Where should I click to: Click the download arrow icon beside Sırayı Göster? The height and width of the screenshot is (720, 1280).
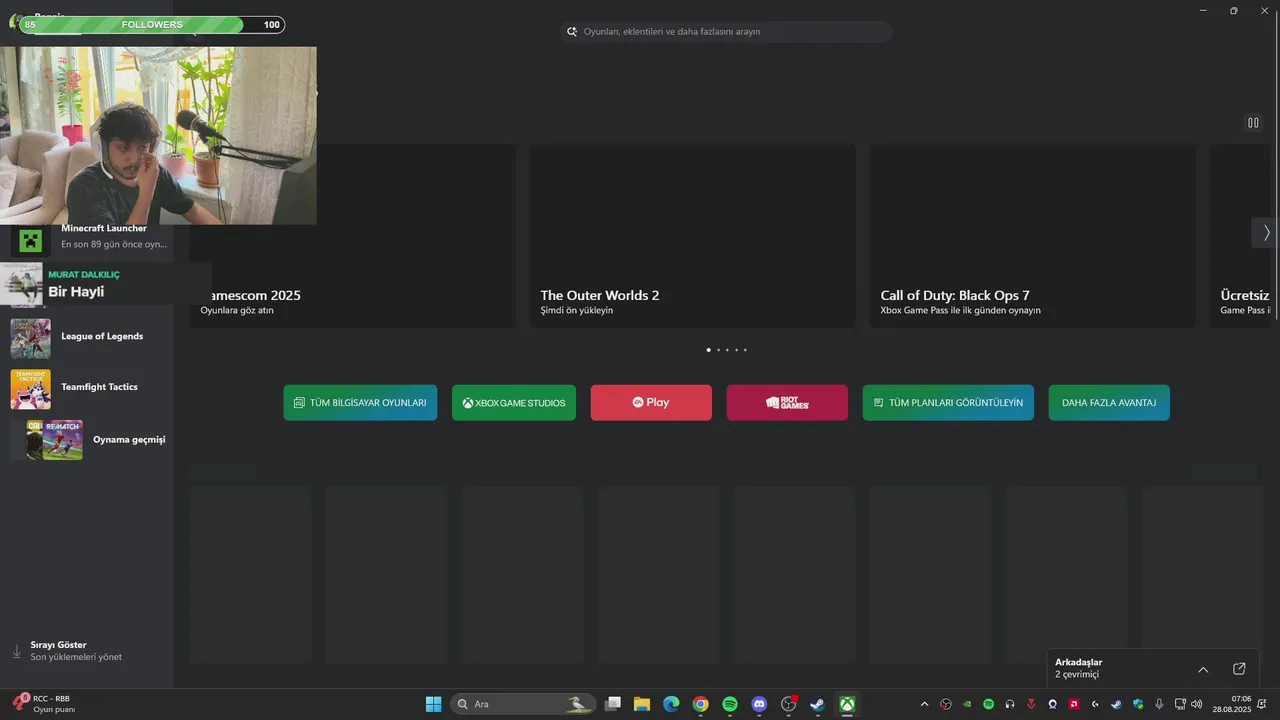[x=16, y=651]
